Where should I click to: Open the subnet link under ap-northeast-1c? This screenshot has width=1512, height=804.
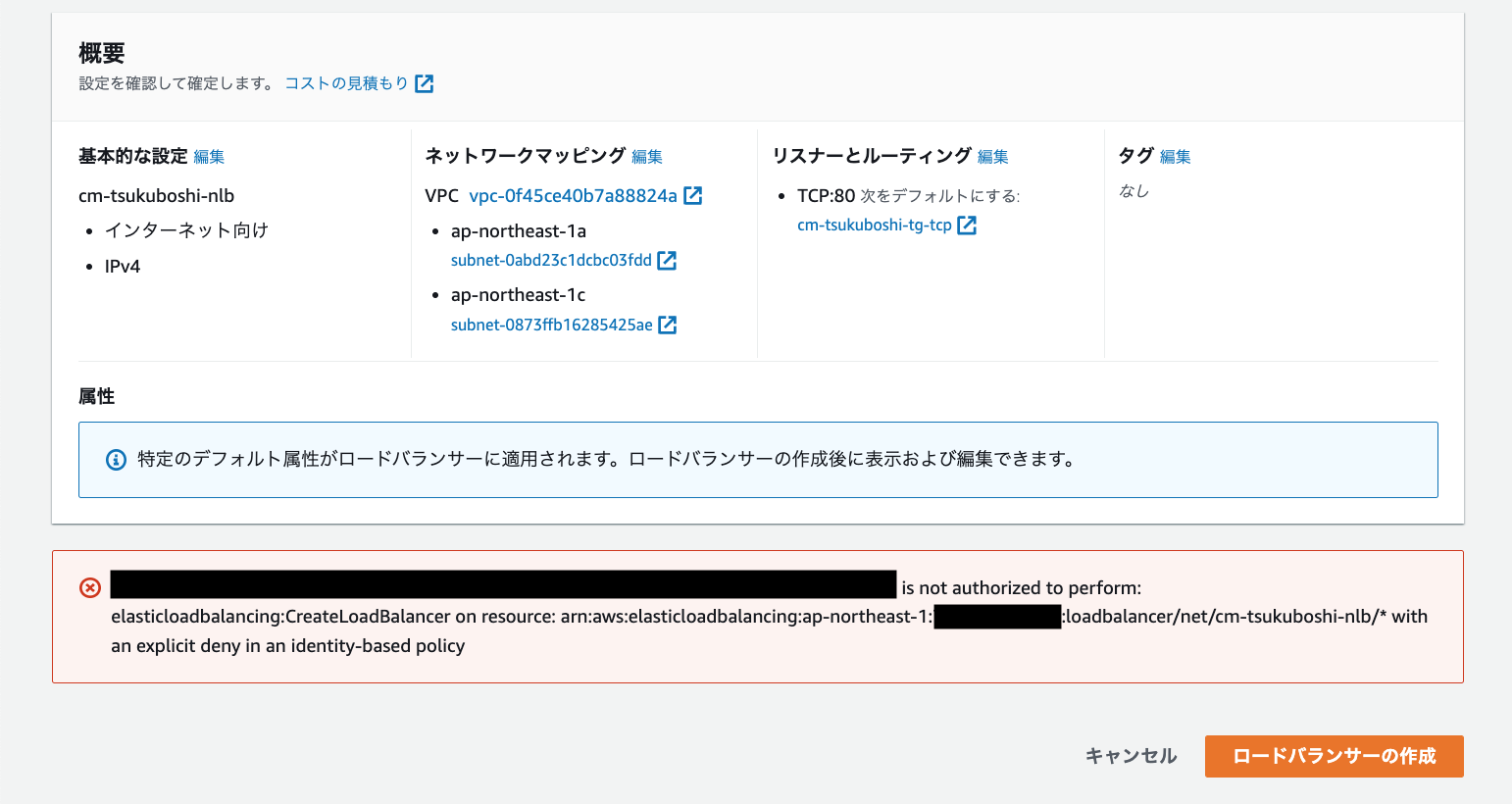pyautogui.click(x=551, y=325)
